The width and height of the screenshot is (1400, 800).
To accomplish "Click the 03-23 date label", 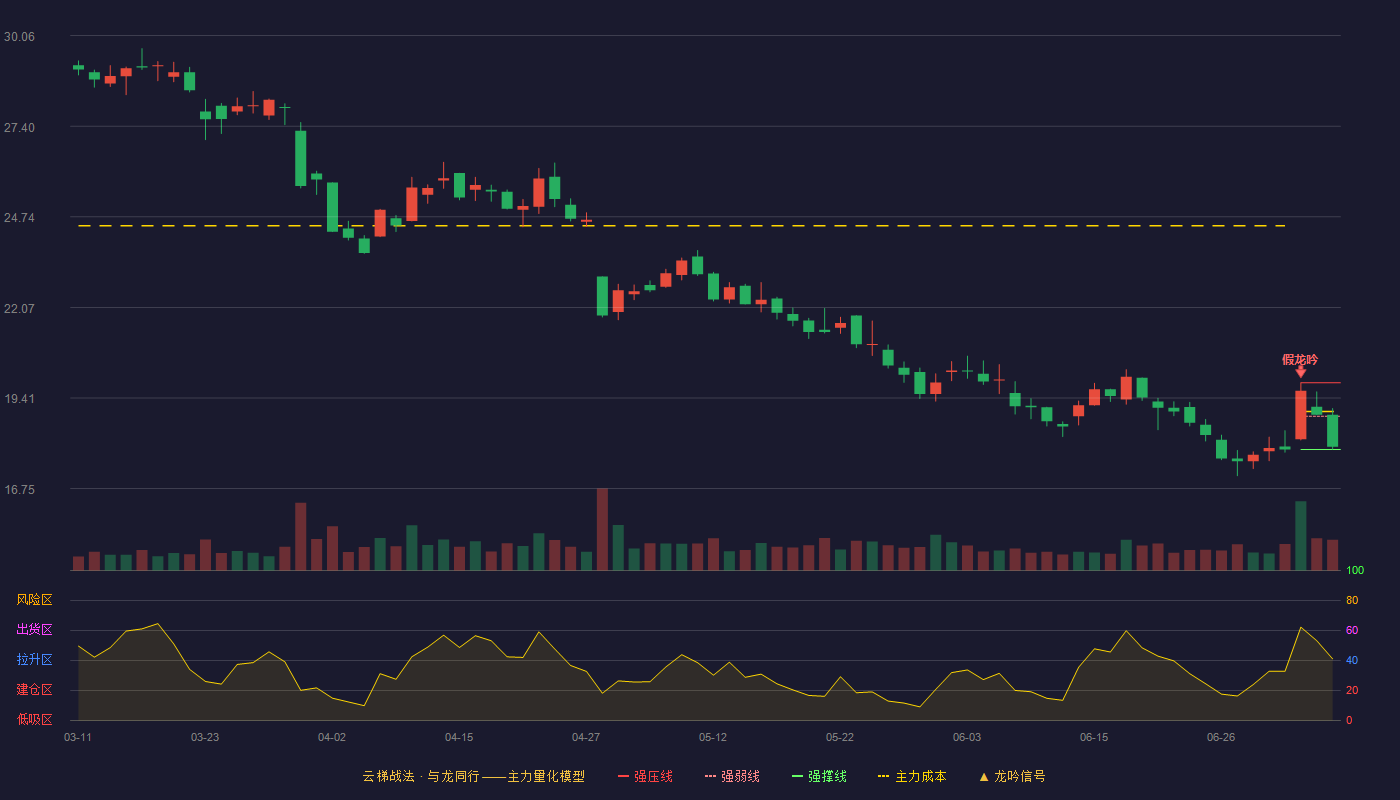I will pos(205,737).
